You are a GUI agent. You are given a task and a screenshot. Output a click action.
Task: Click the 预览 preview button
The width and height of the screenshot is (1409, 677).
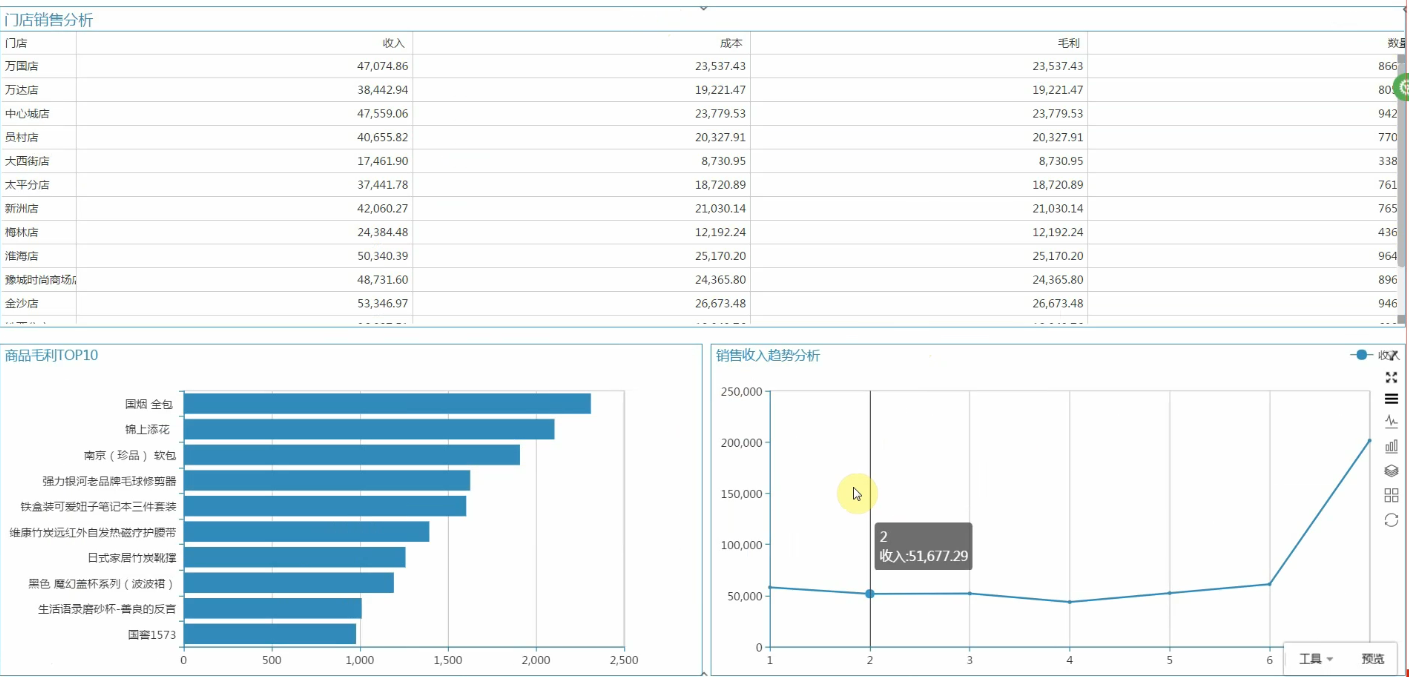(x=1373, y=659)
